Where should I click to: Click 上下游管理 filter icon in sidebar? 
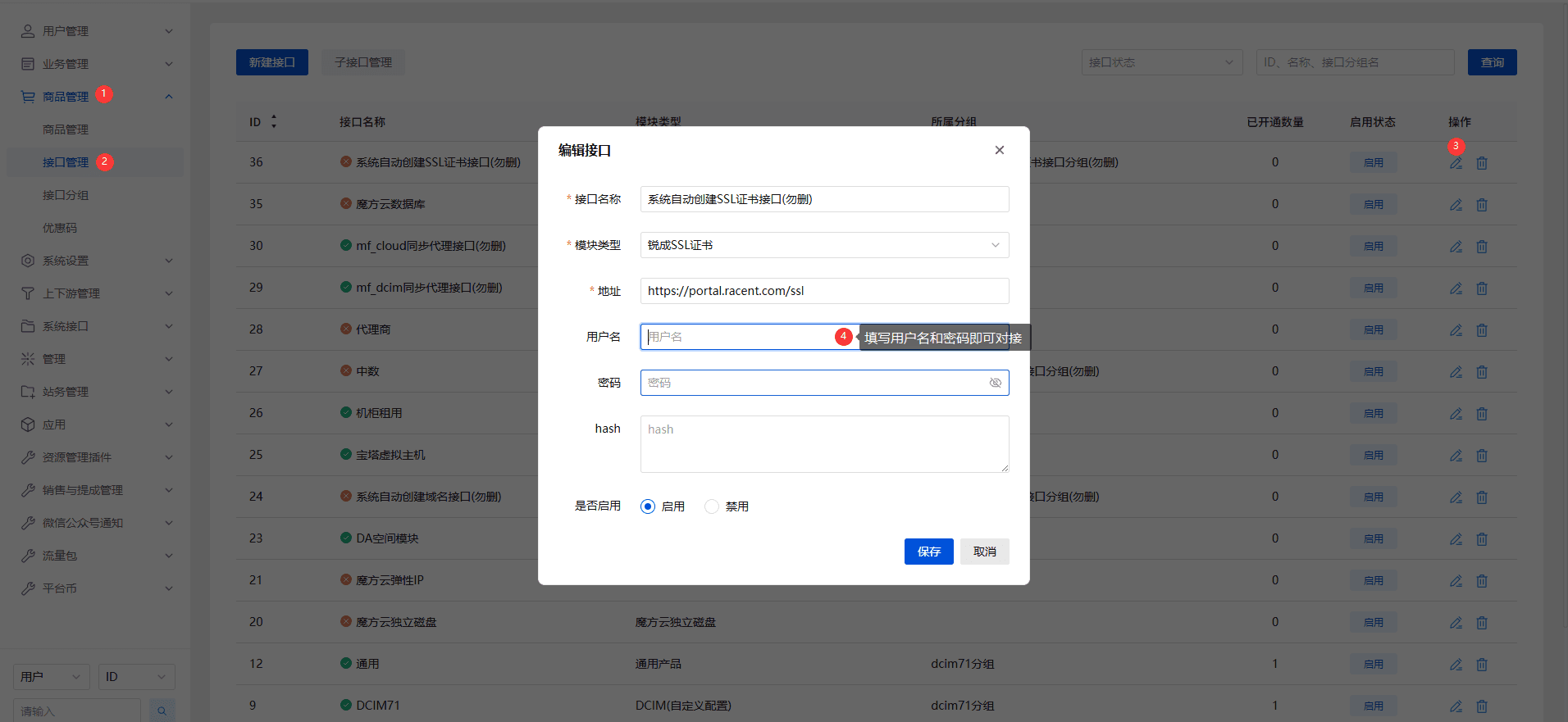(x=28, y=293)
